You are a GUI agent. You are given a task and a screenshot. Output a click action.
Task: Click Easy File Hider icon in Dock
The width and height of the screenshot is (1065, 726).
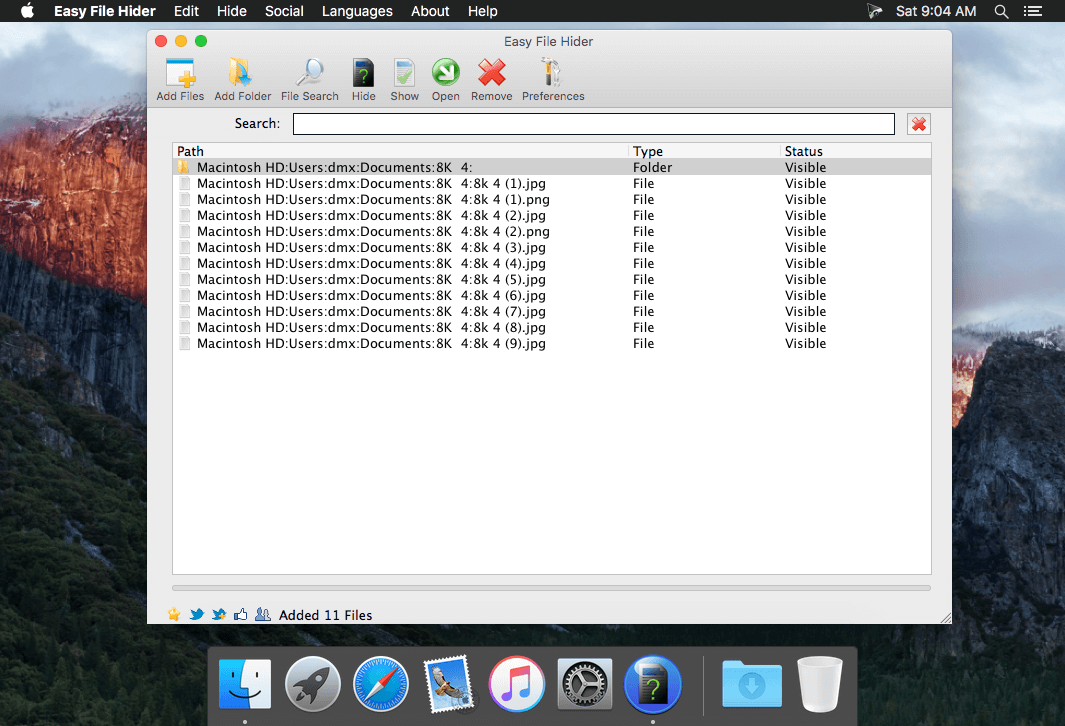point(653,684)
